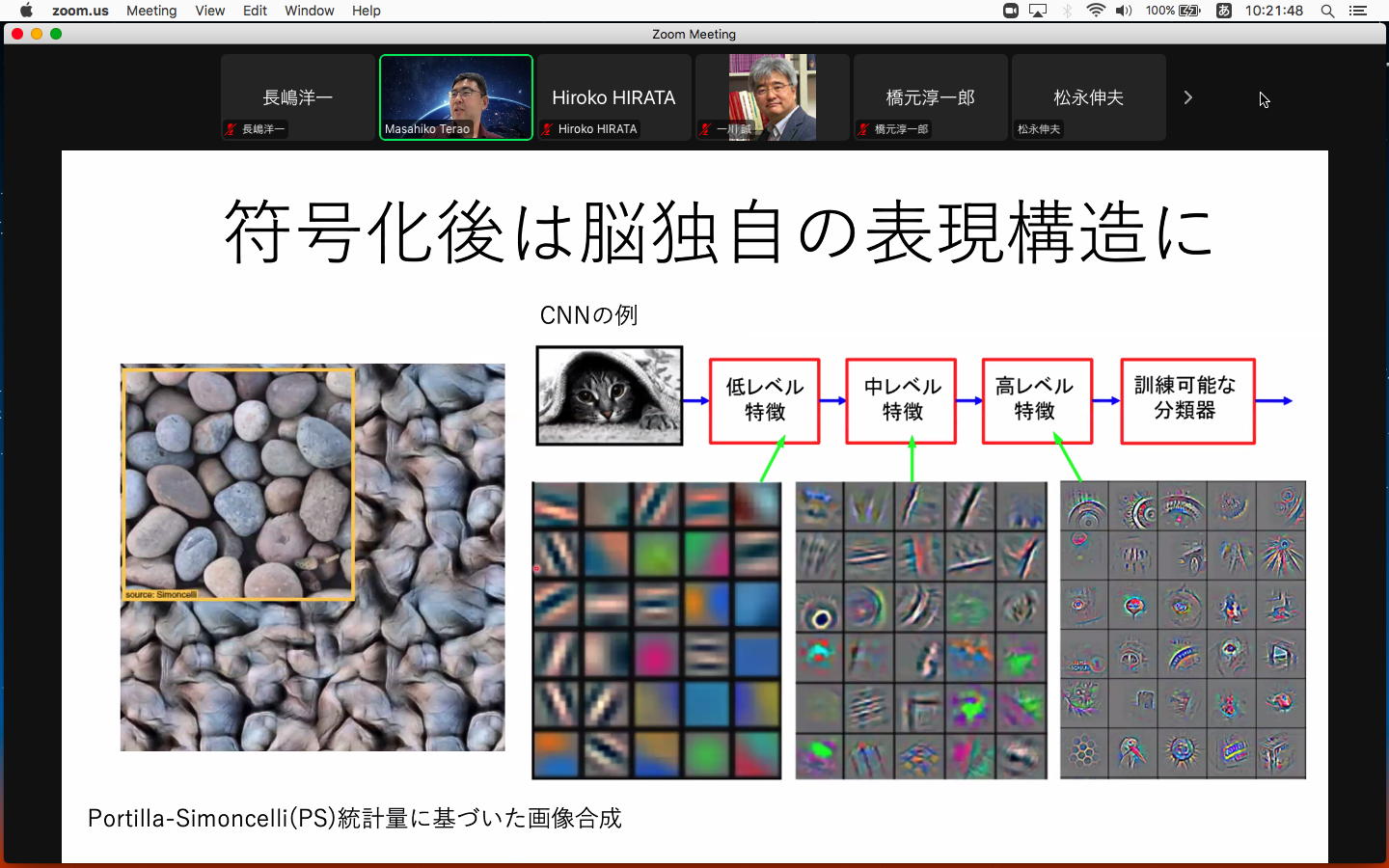1389x868 pixels.
Task: Open Spotlight search
Action: [x=1327, y=11]
